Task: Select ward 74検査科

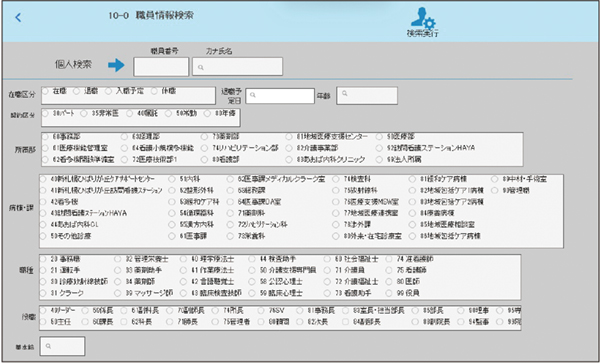Action: point(336,179)
